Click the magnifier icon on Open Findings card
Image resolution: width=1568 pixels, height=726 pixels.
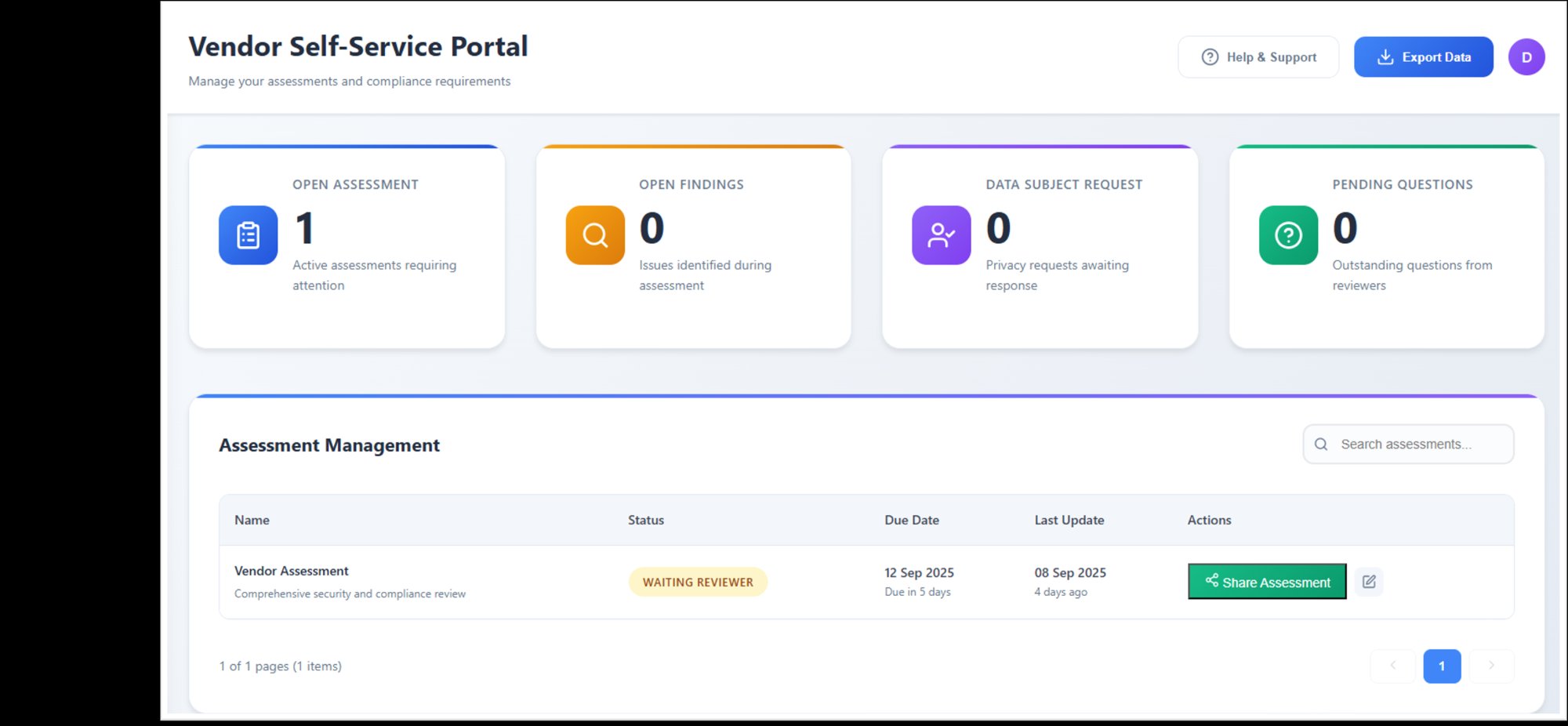(594, 234)
